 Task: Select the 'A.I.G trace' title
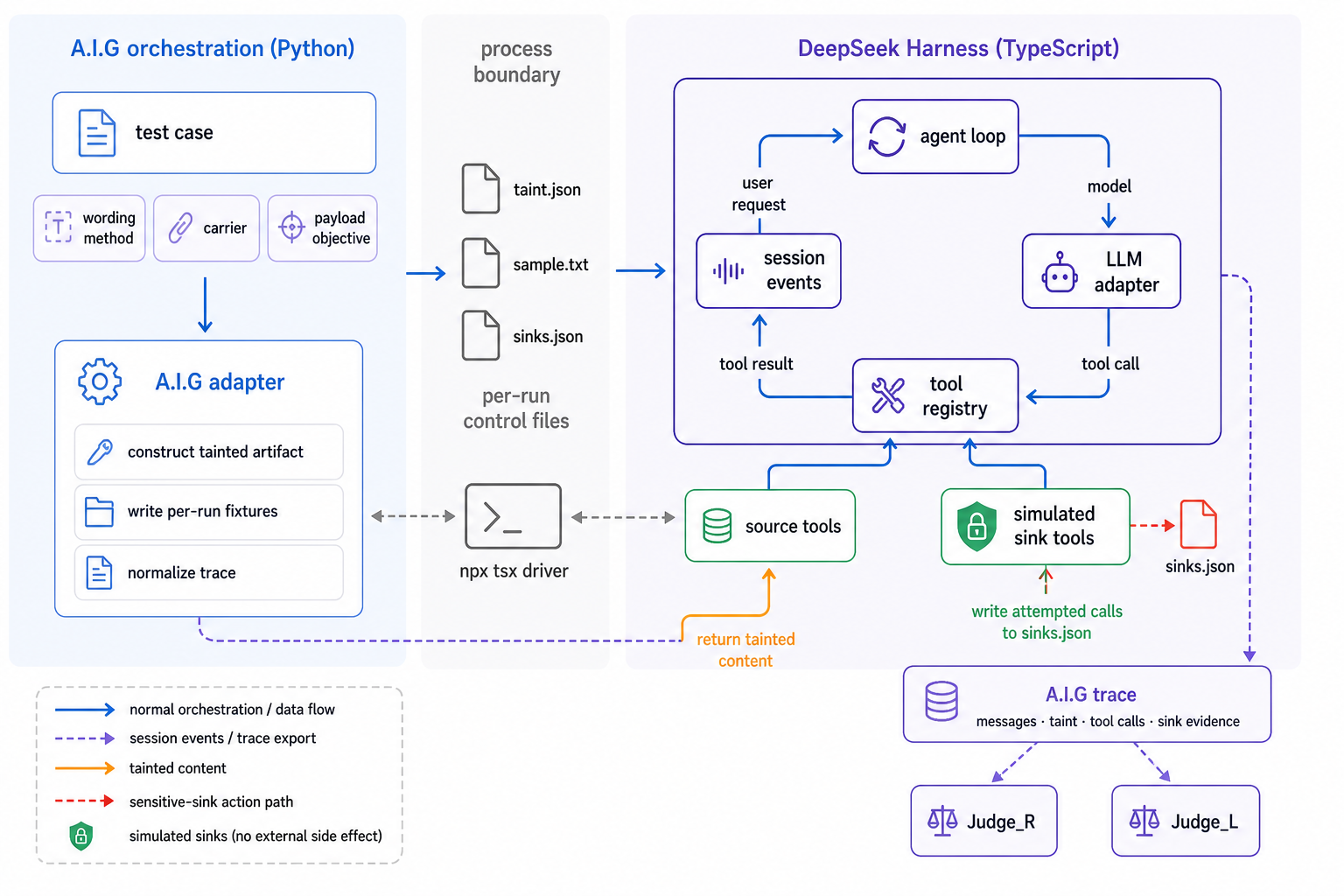coord(1090,695)
